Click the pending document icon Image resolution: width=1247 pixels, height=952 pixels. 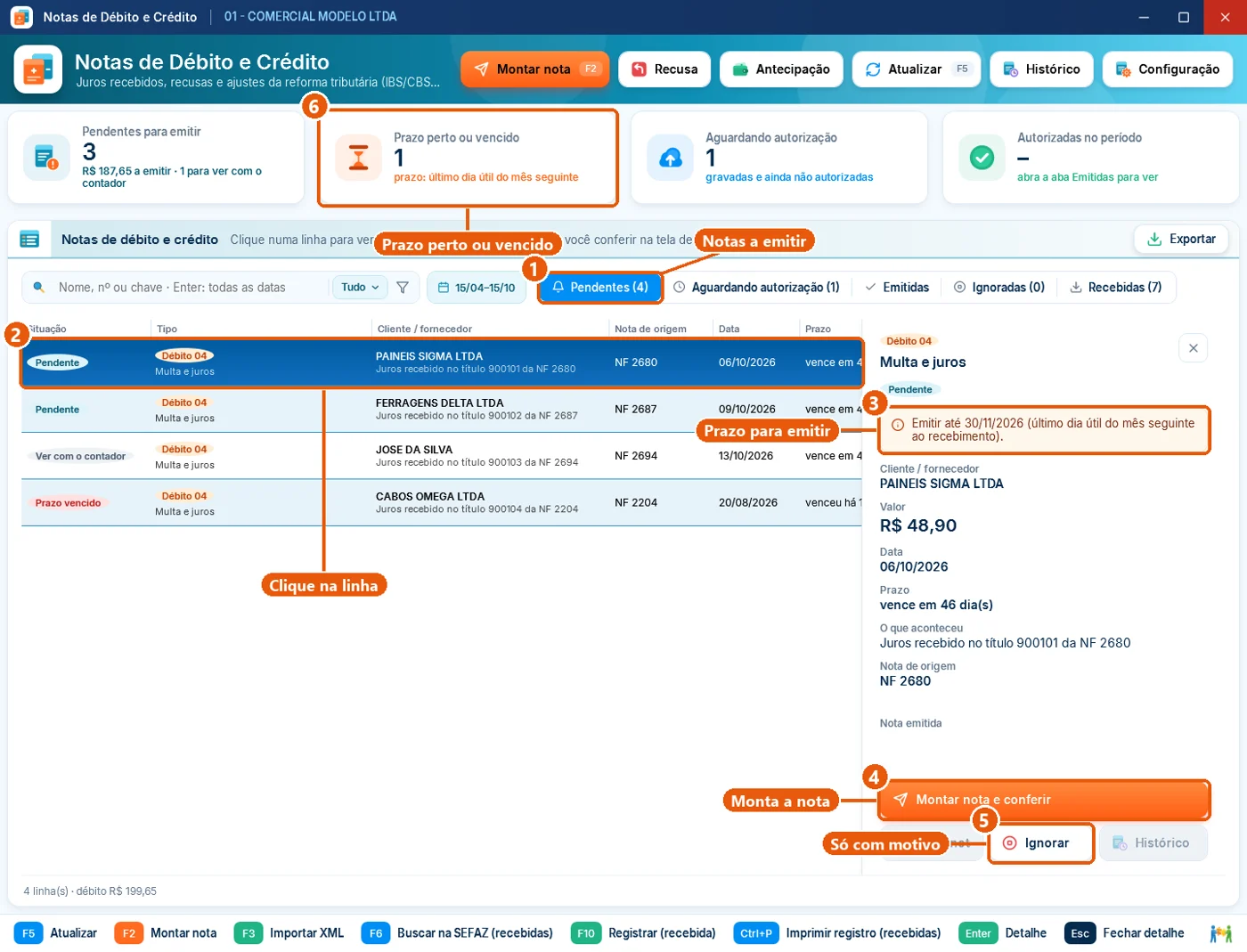pos(47,158)
